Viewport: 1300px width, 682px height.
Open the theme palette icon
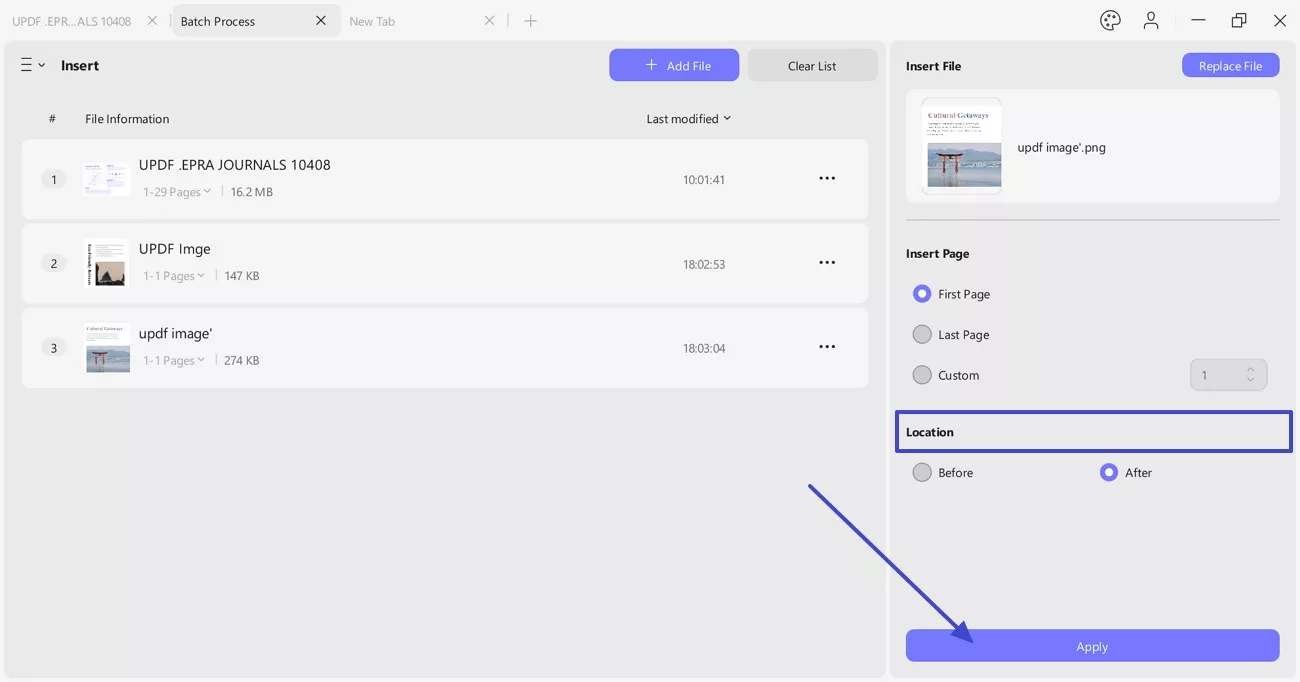pos(1110,21)
